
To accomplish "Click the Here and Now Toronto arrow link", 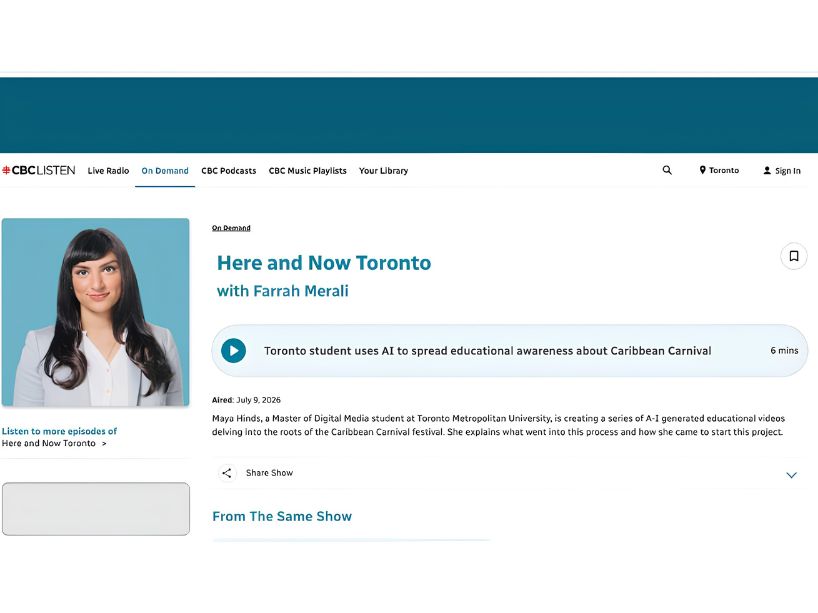I will pyautogui.click(x=54, y=443).
